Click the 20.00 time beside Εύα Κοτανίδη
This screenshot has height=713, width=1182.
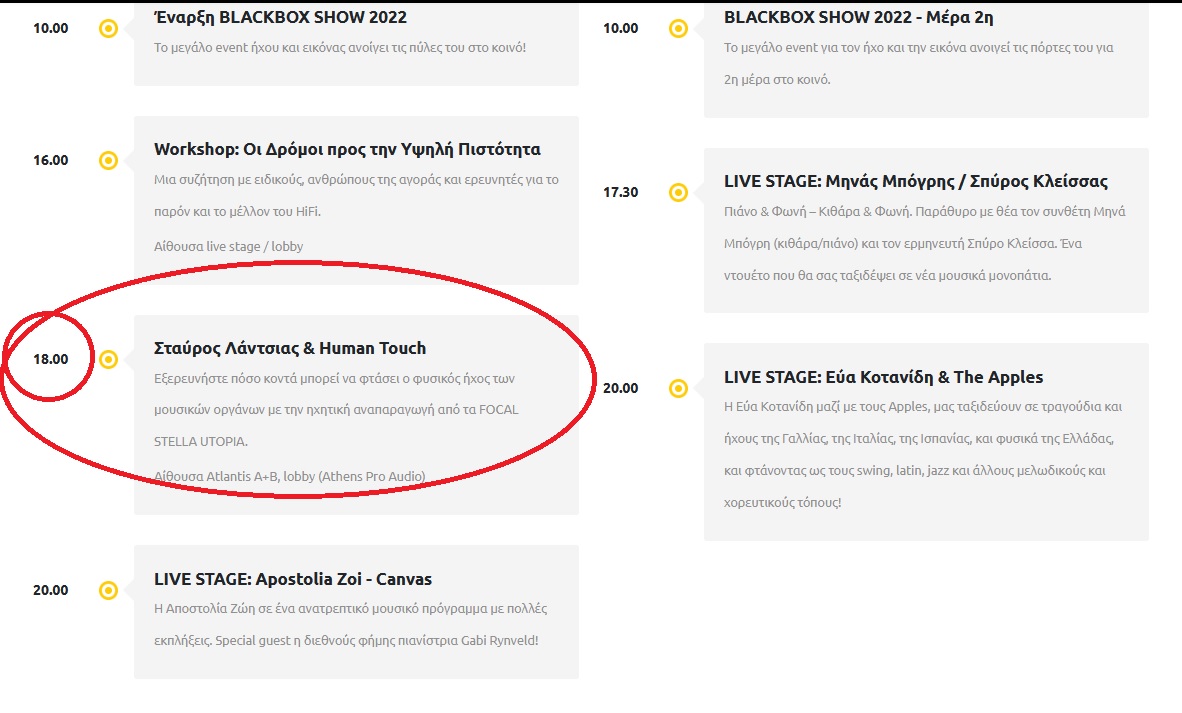click(620, 388)
